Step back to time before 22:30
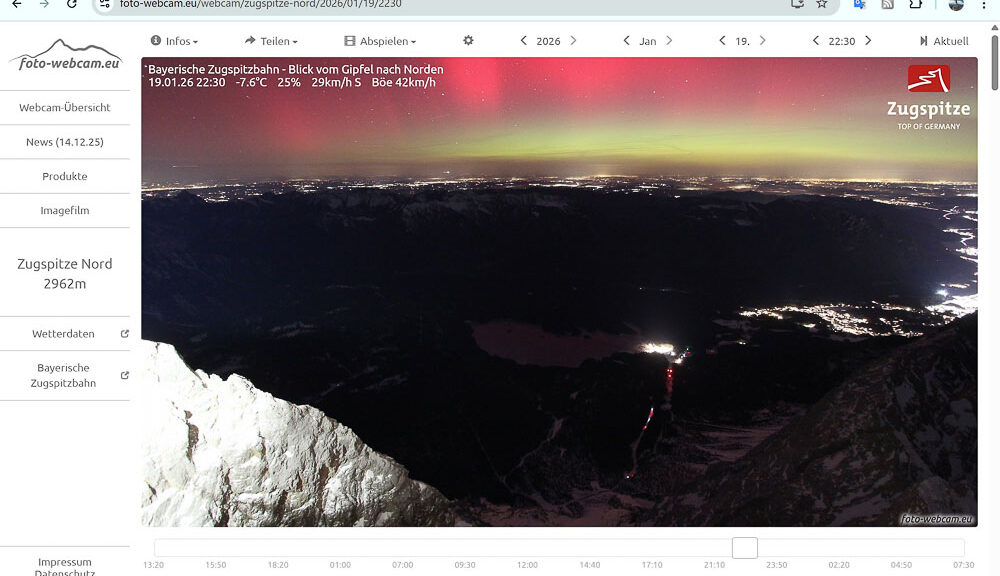Viewport: 1000px width, 576px height. (x=816, y=41)
